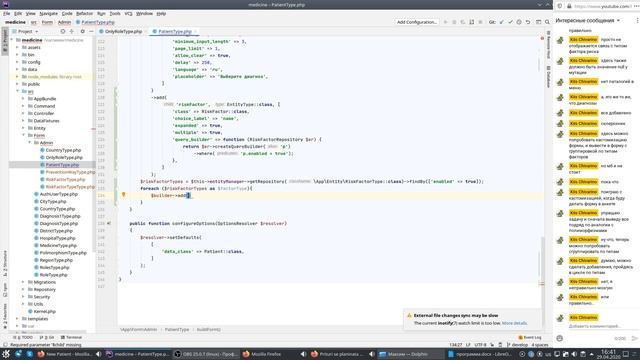Hide the Project panel with the minus icon

(91, 31)
